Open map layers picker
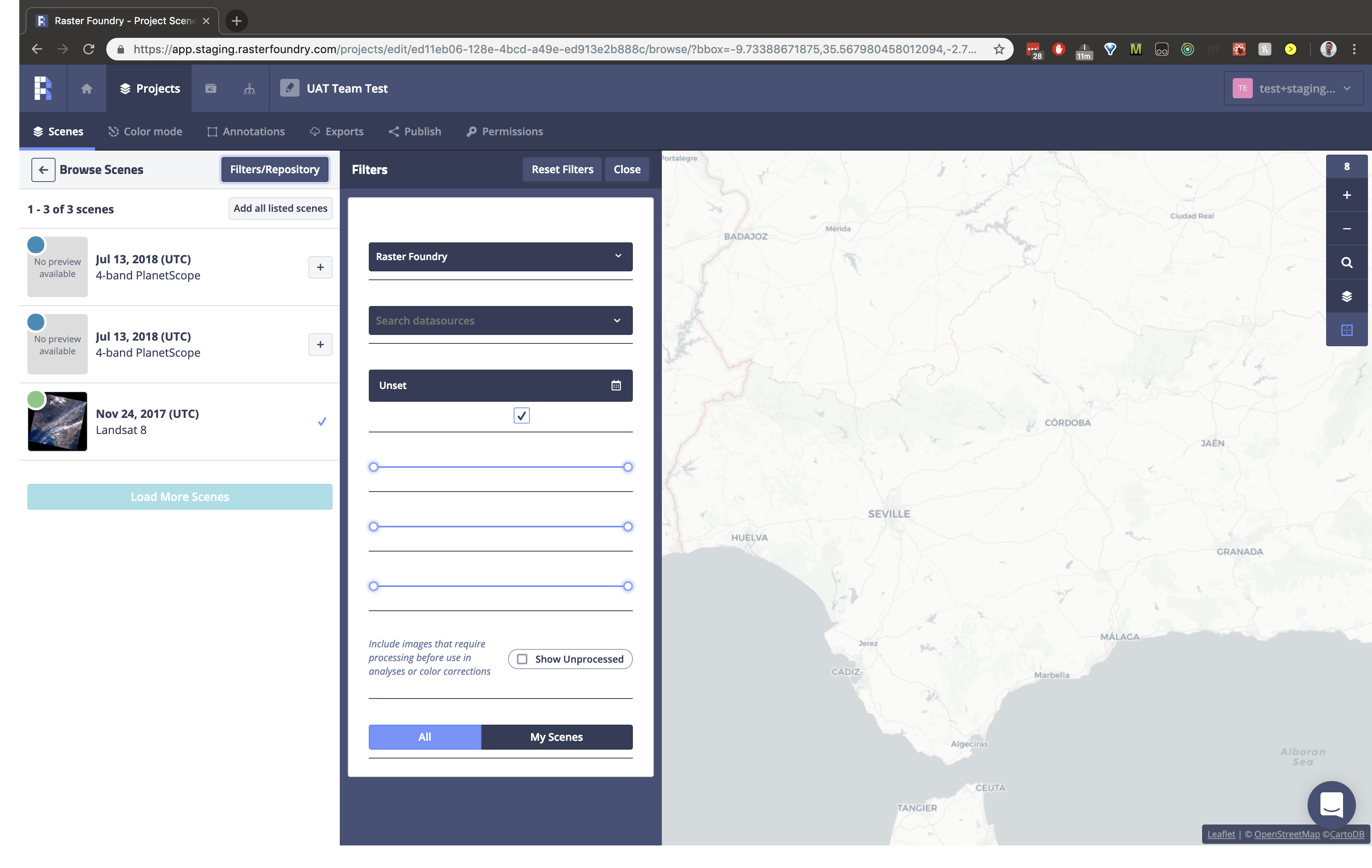This screenshot has width=1372, height=868. (1346, 296)
